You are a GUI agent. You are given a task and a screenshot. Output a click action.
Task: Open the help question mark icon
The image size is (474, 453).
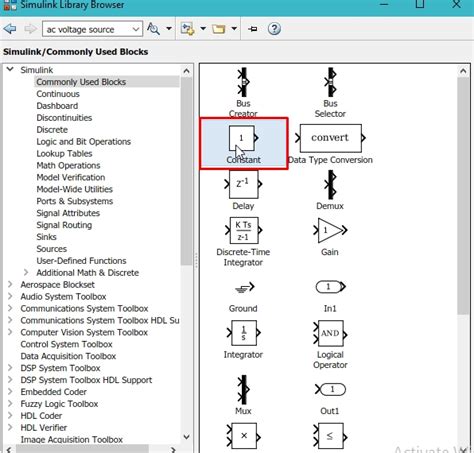274,29
